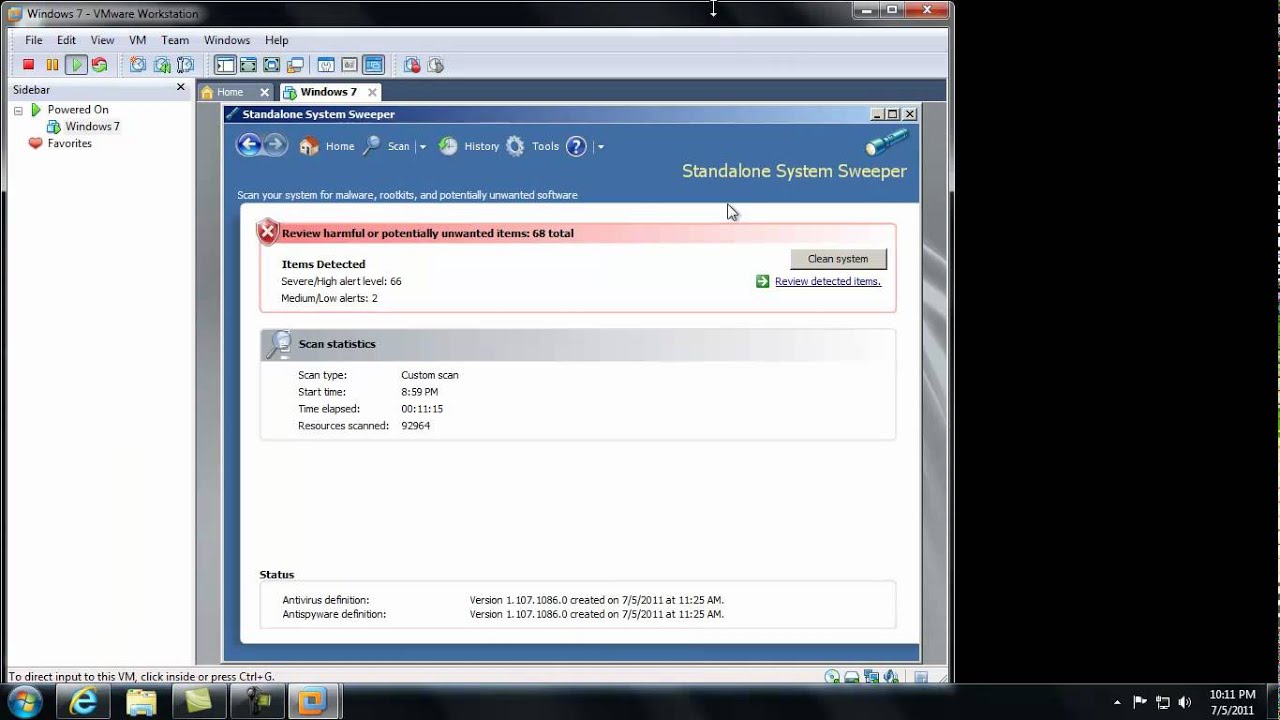Go to Home in System Sweeper
Image resolution: width=1280 pixels, height=720 pixels.
327,146
